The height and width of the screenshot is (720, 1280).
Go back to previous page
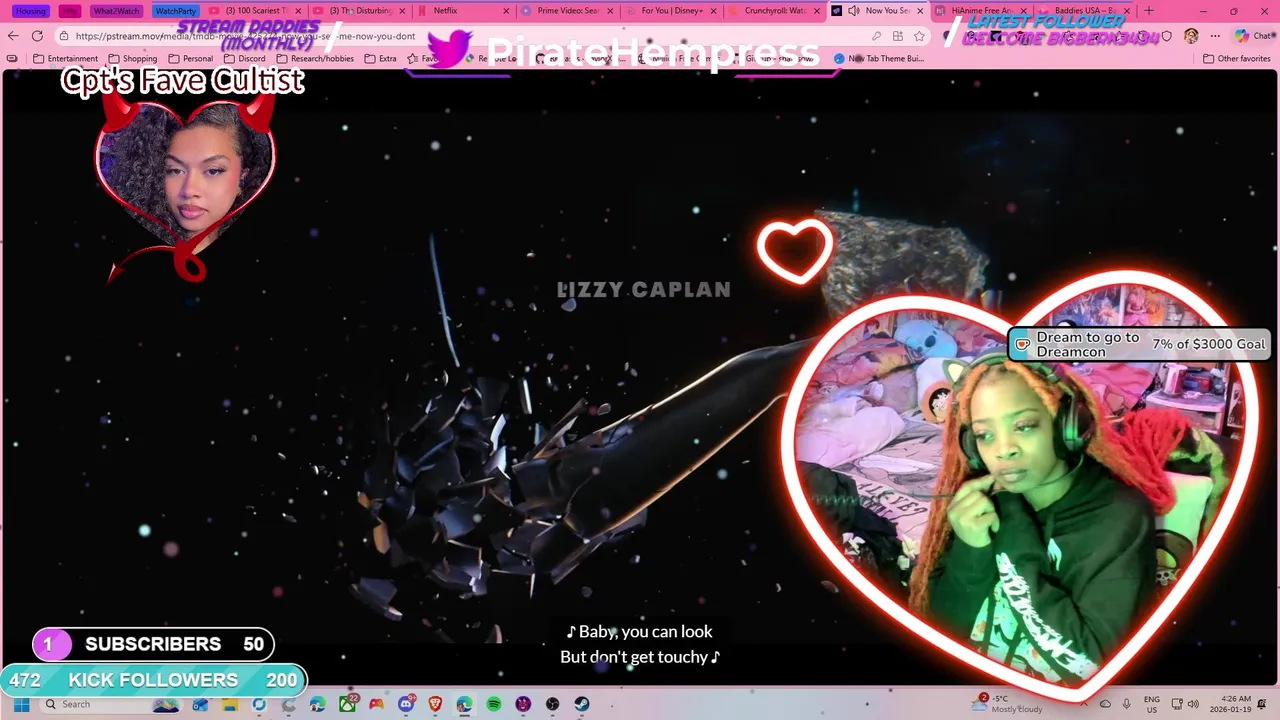click(x=14, y=36)
